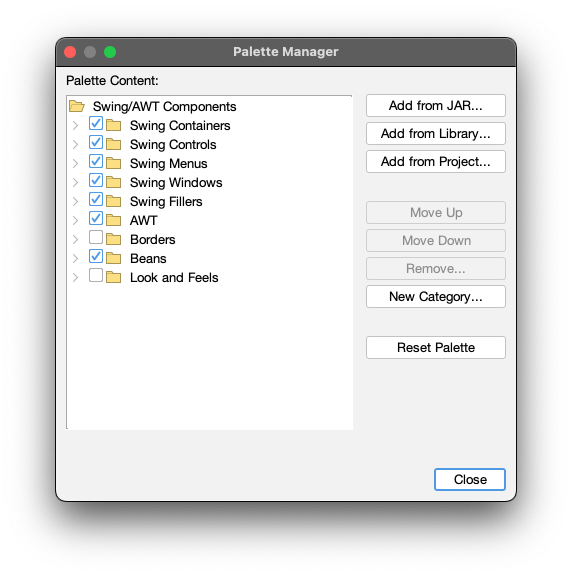Select the Swing/AWT Components root label
The height and width of the screenshot is (575, 572).
[164, 107]
